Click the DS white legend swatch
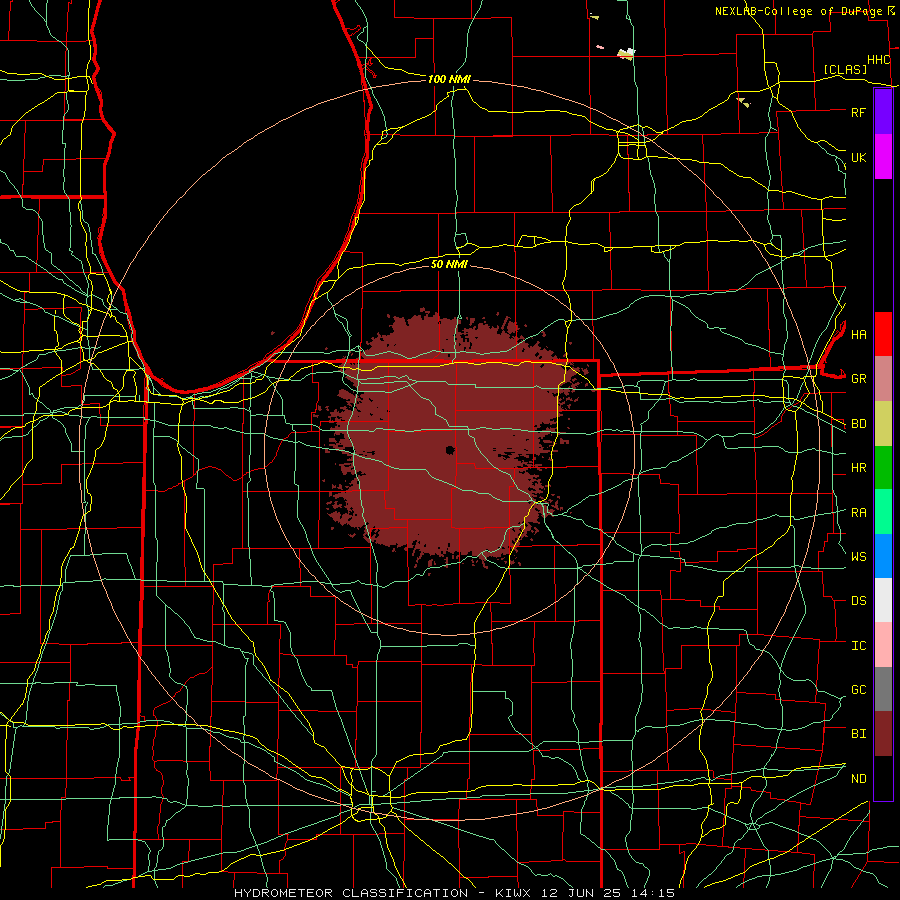The image size is (900, 900). [883, 600]
